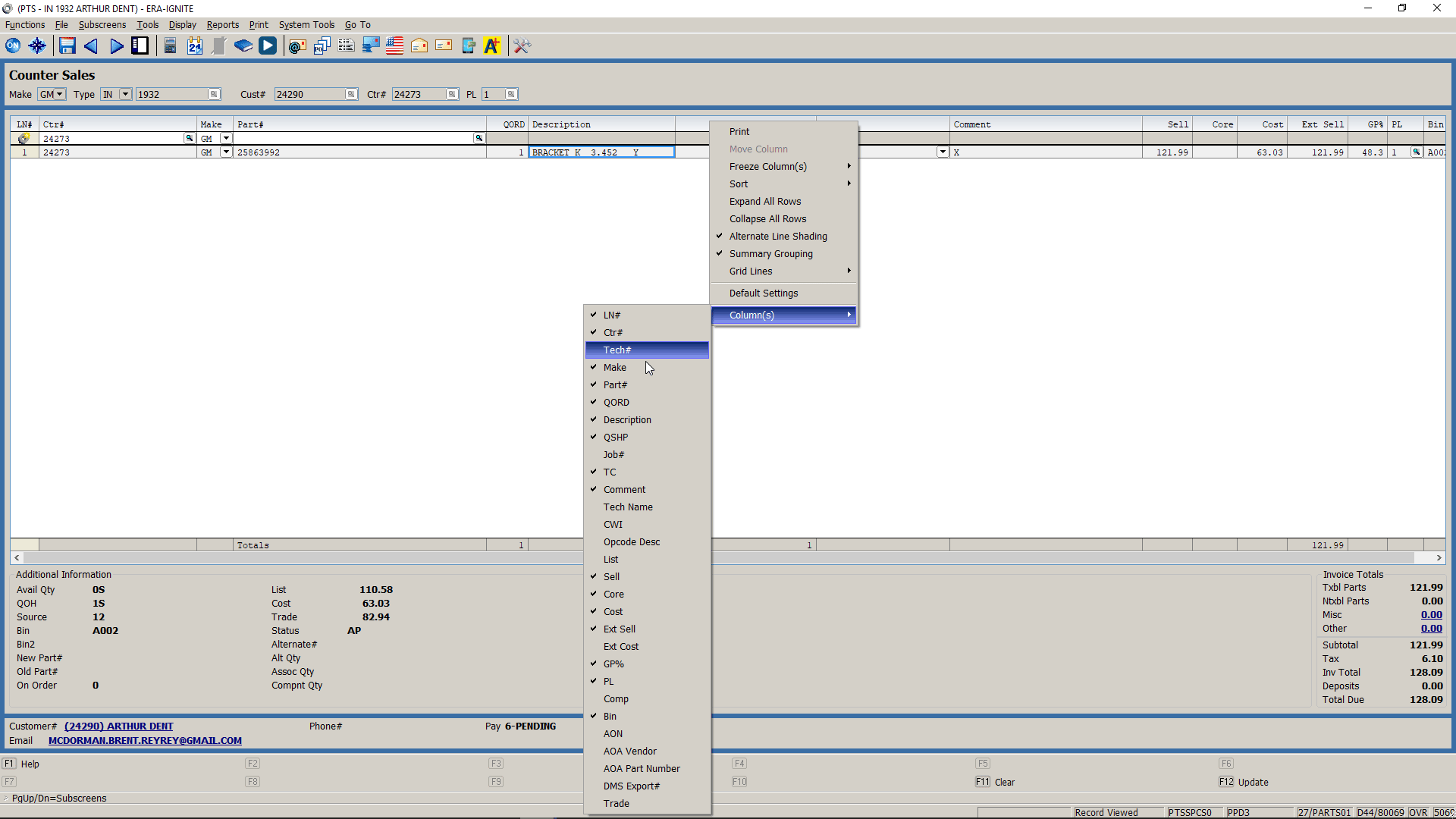Viewport: 1456px width, 819px height.
Task: Click the blue left arrow previous icon
Action: [x=91, y=46]
